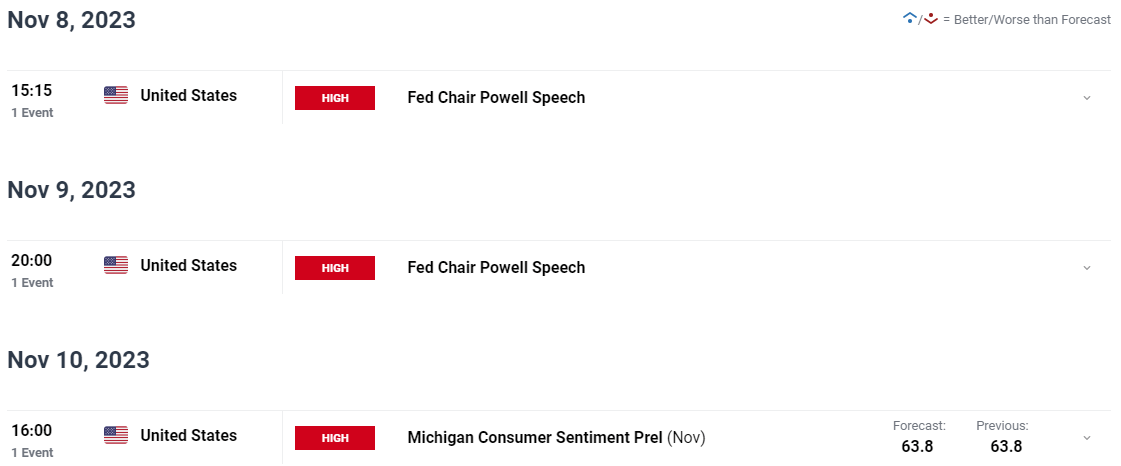Click the Forecast 63.8 value
1121x466 pixels.
tap(917, 447)
